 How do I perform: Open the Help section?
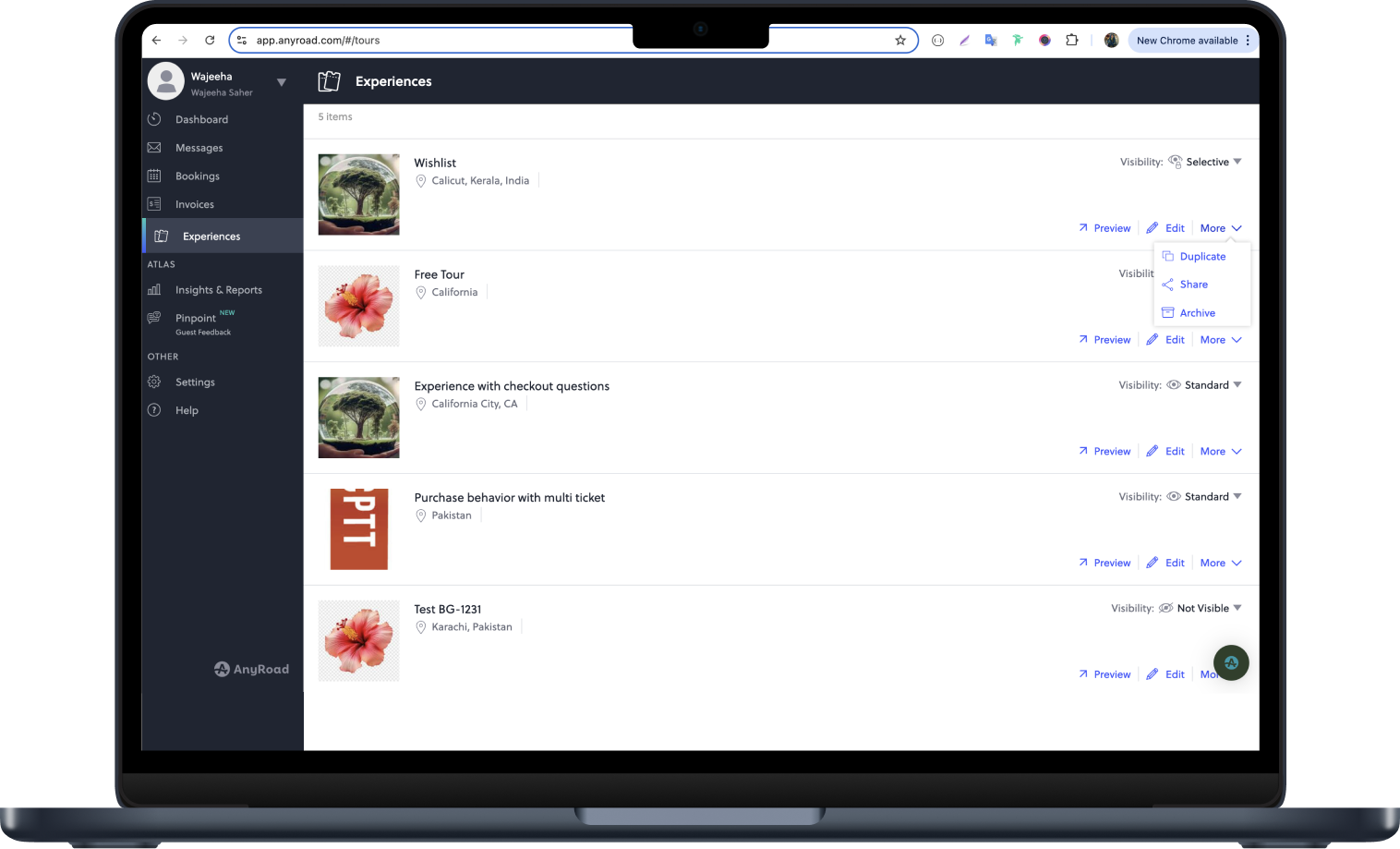tap(187, 410)
